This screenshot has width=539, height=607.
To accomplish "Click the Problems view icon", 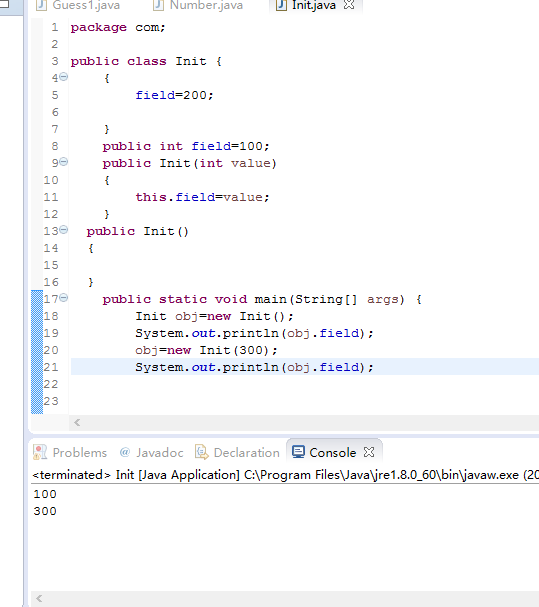I will click(x=40, y=452).
